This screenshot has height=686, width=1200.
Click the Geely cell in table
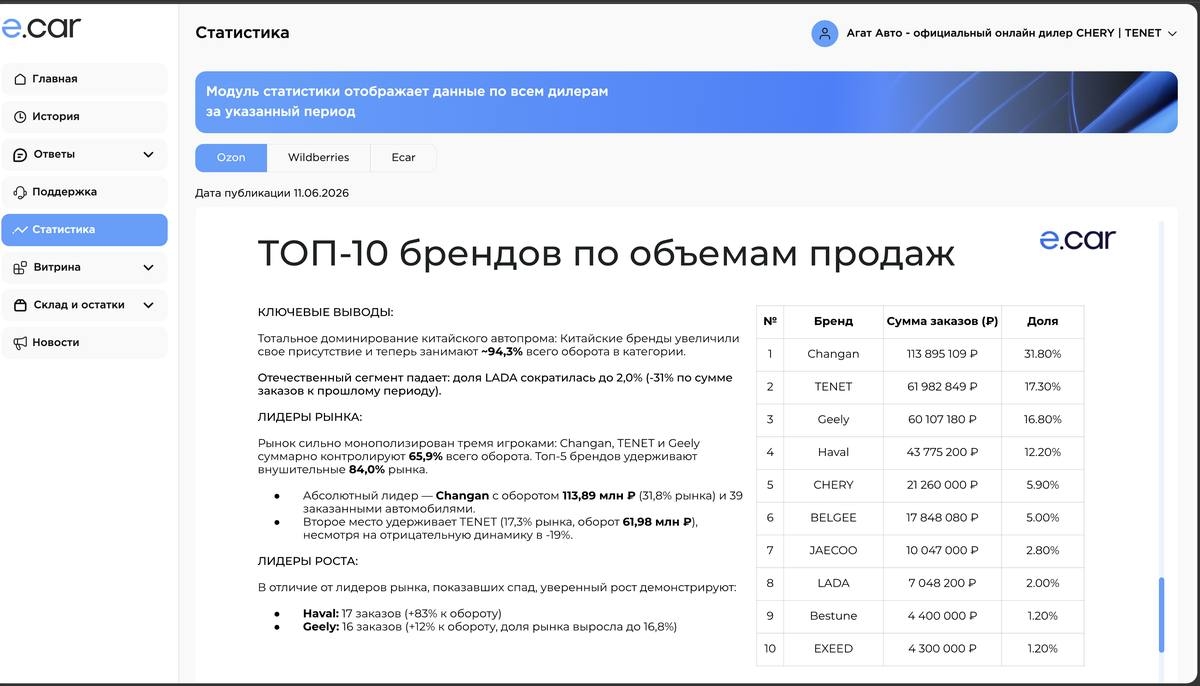833,420
